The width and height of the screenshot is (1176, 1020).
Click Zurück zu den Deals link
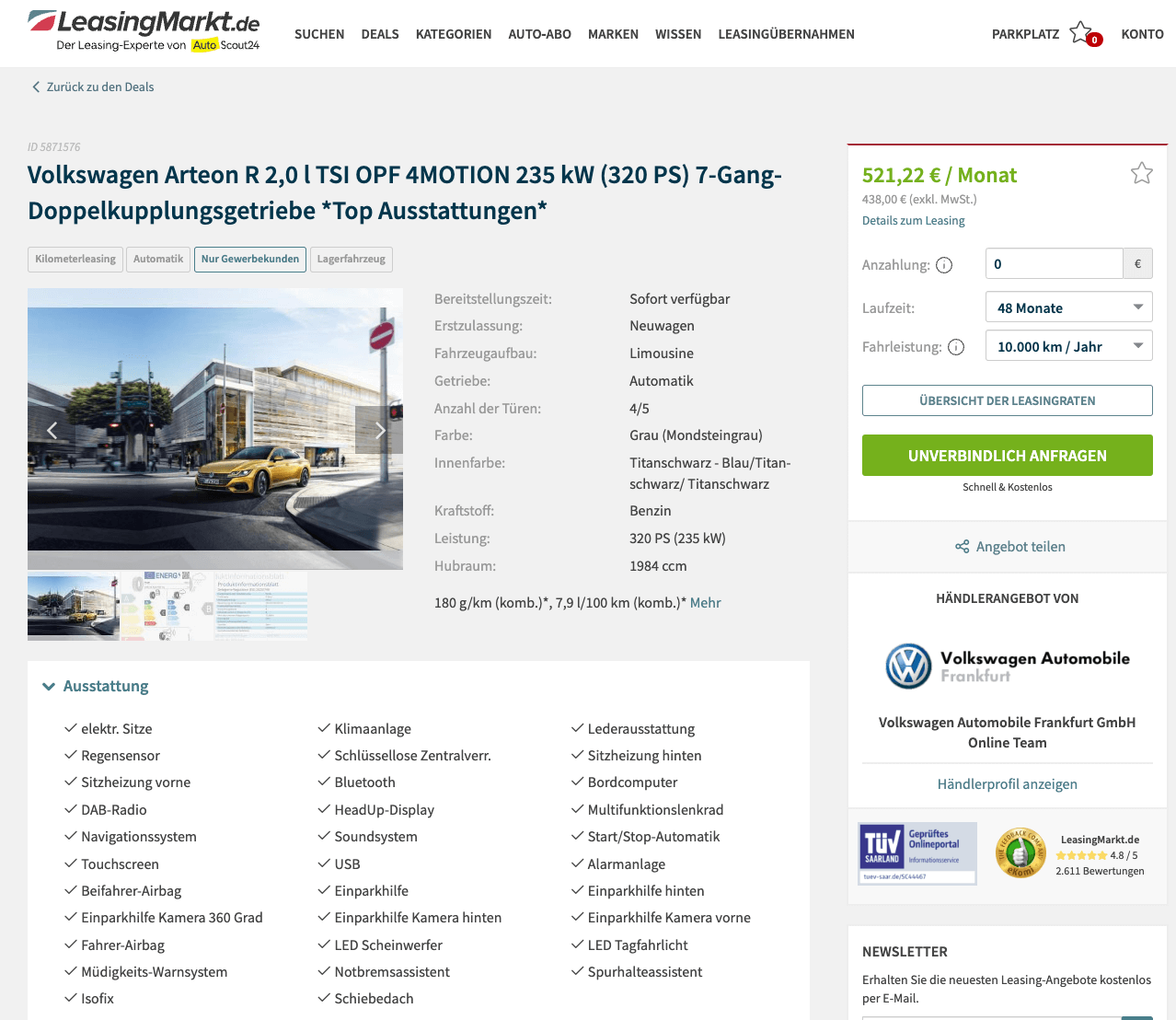100,87
